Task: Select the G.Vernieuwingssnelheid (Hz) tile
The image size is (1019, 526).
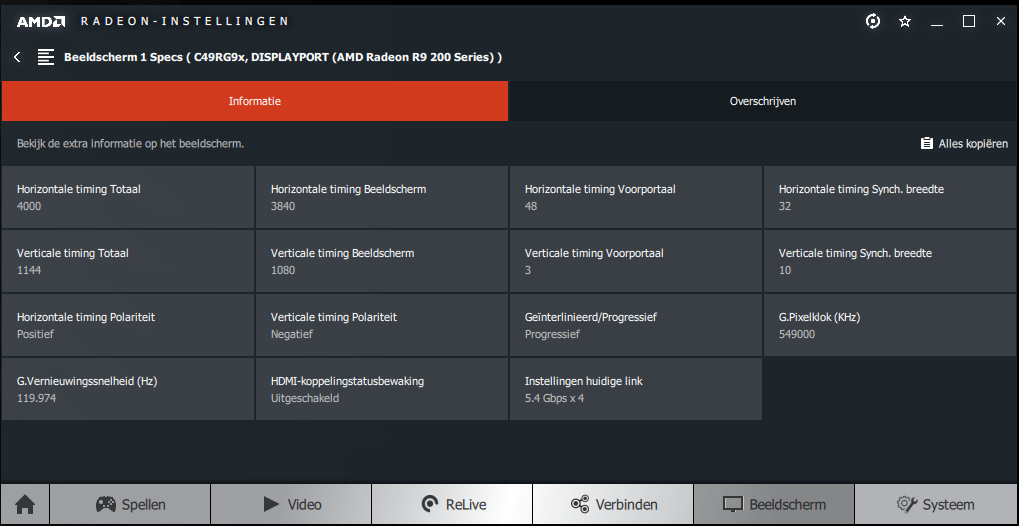Action: (x=127, y=389)
